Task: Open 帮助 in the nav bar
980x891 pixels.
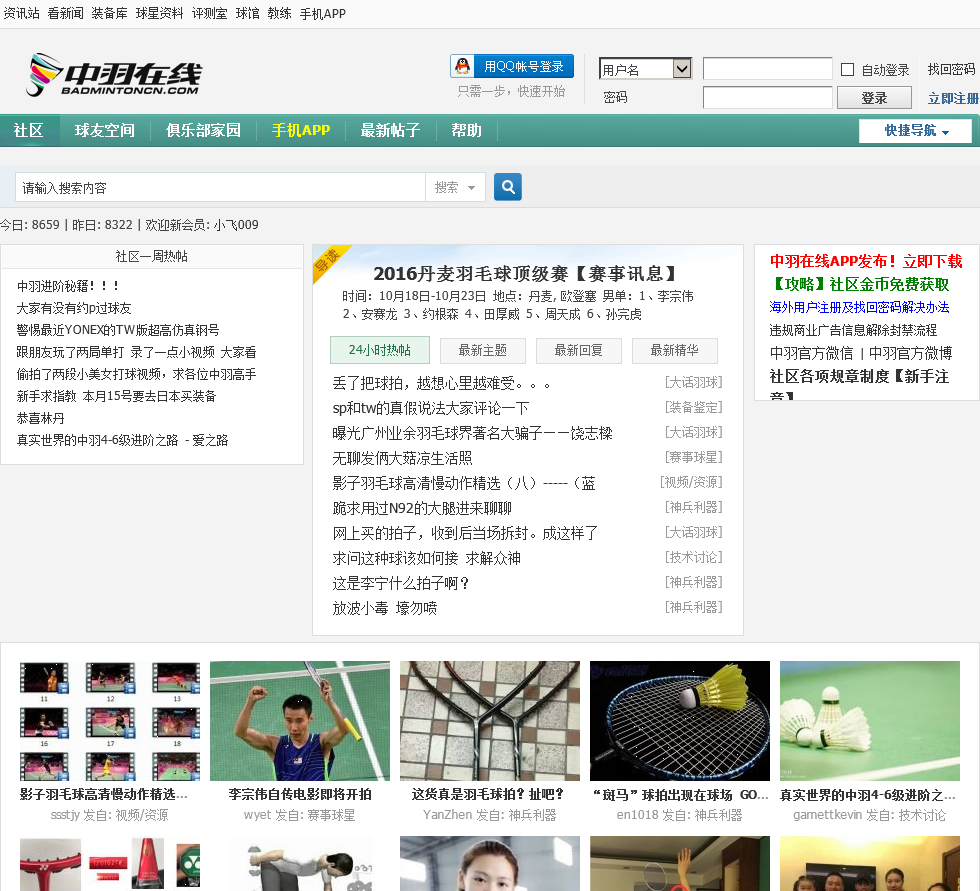Action: [x=466, y=131]
